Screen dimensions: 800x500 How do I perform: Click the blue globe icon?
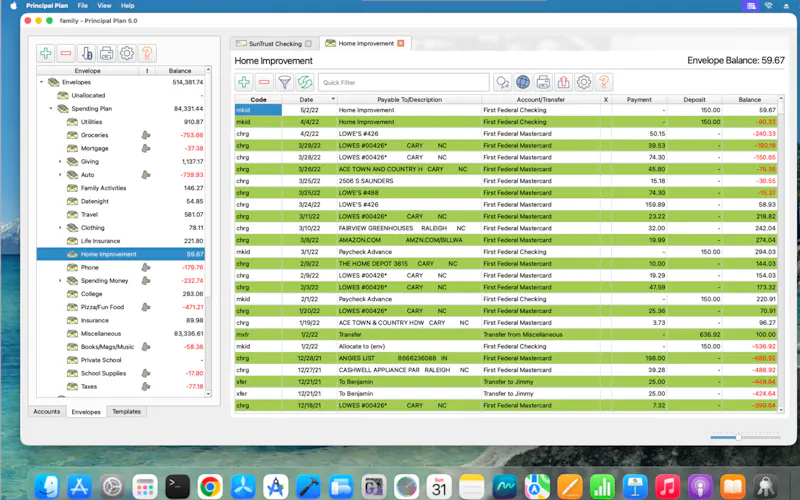coord(523,82)
